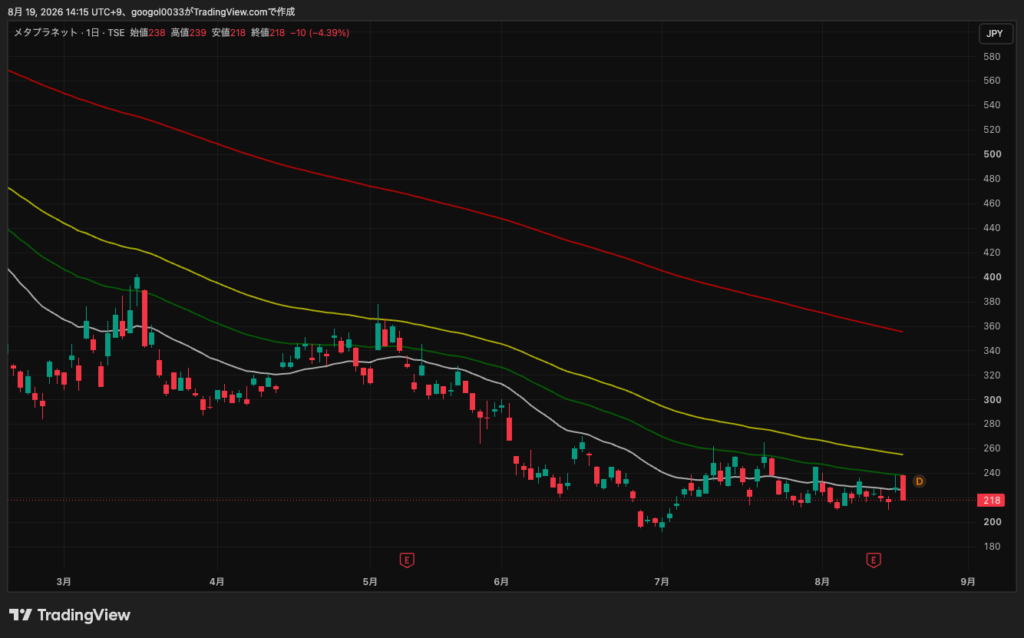Select the 200 price axis label
Viewport: 1024px width, 638px height.
pyautogui.click(x=991, y=522)
